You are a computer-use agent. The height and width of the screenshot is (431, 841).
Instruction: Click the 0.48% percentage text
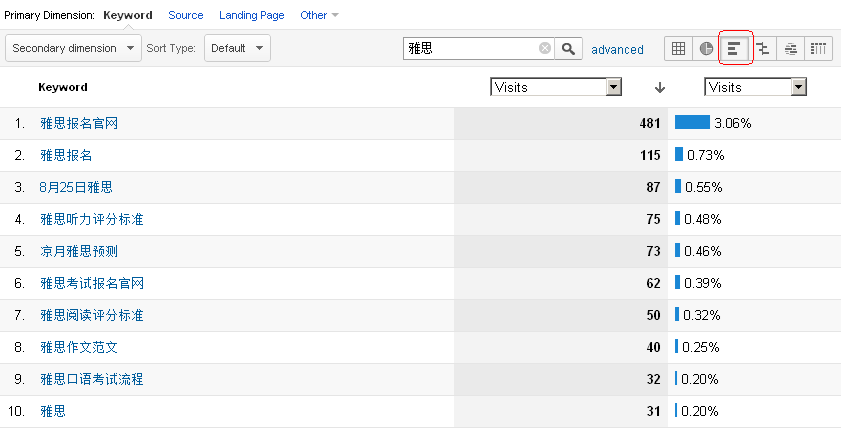[x=703, y=219]
